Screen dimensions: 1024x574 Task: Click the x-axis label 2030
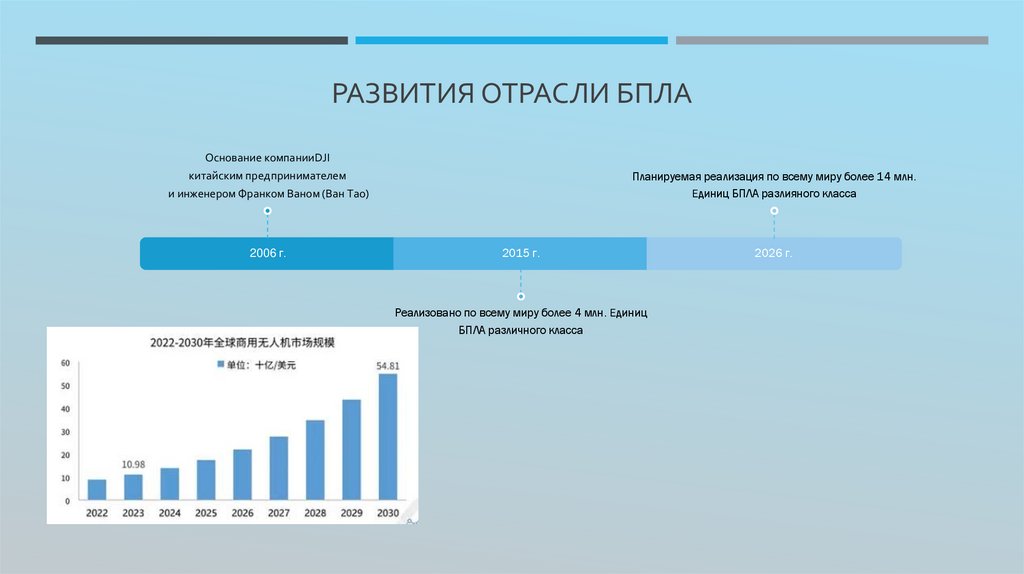pyautogui.click(x=388, y=513)
